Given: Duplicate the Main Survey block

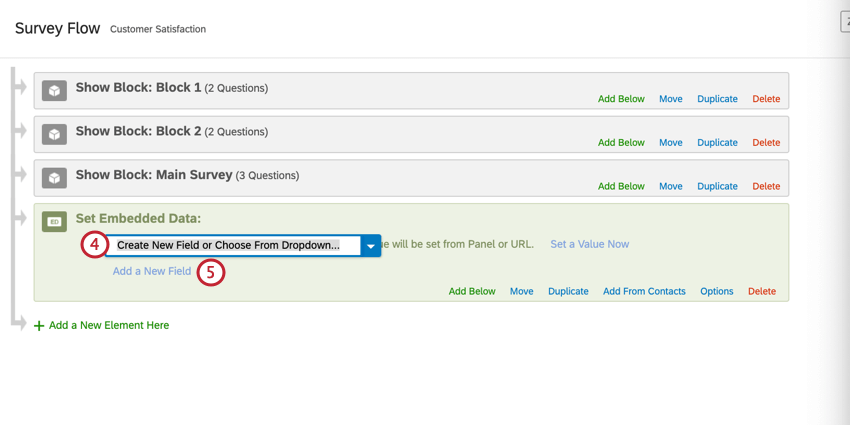Looking at the screenshot, I should coord(717,187).
